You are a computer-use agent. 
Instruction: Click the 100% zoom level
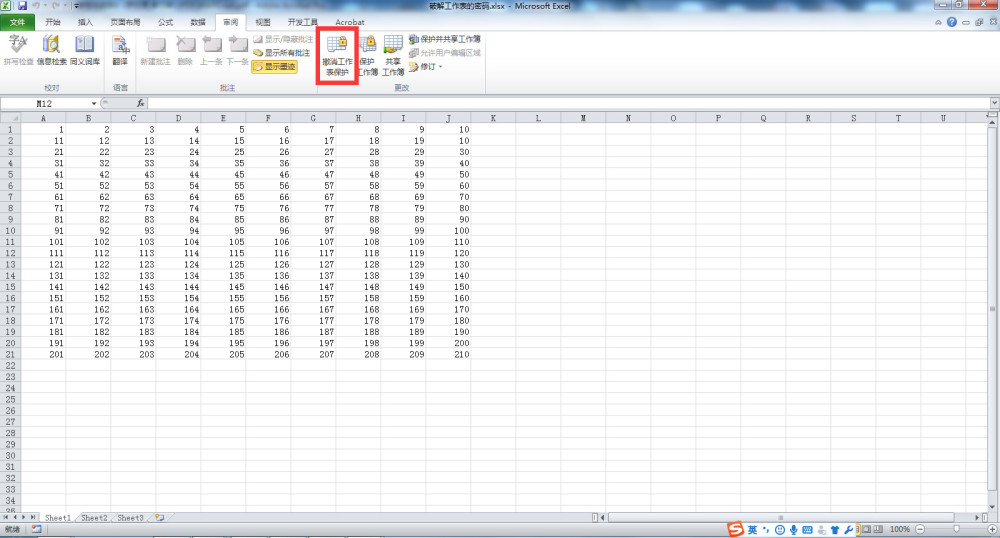coord(900,529)
